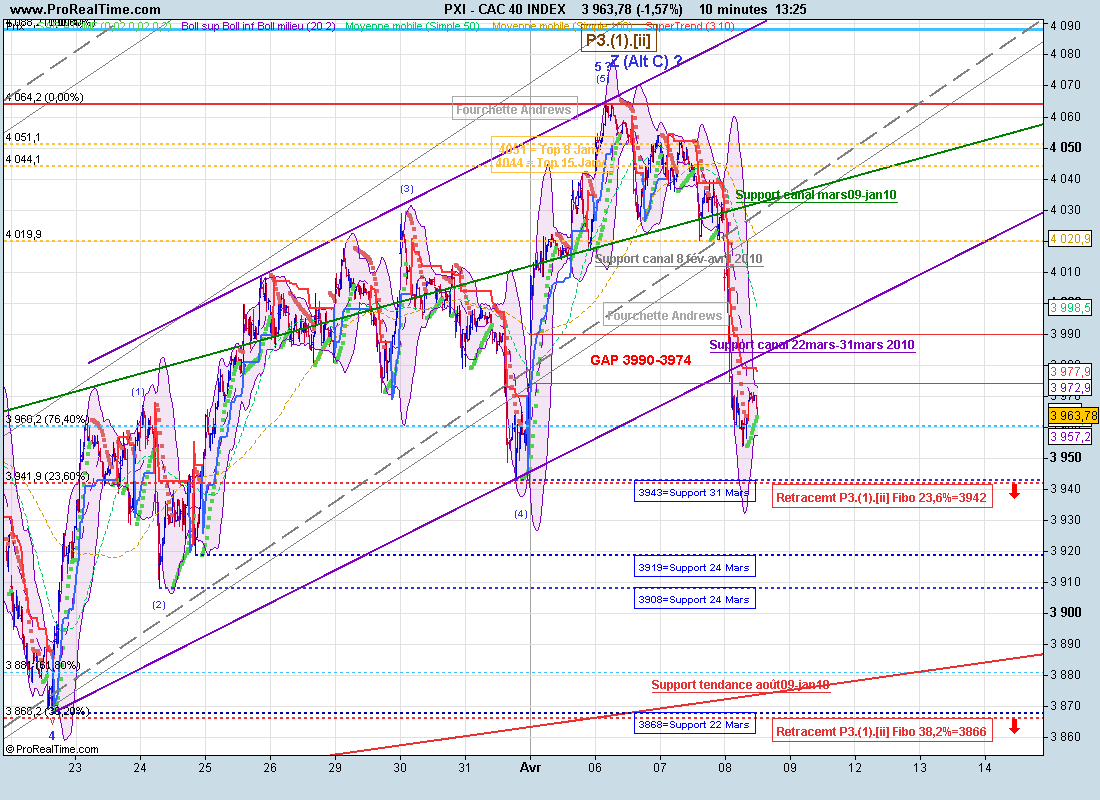Select the '3908=Support 24 Mars' box
Viewport: 1100px width, 800px height.
point(694,599)
